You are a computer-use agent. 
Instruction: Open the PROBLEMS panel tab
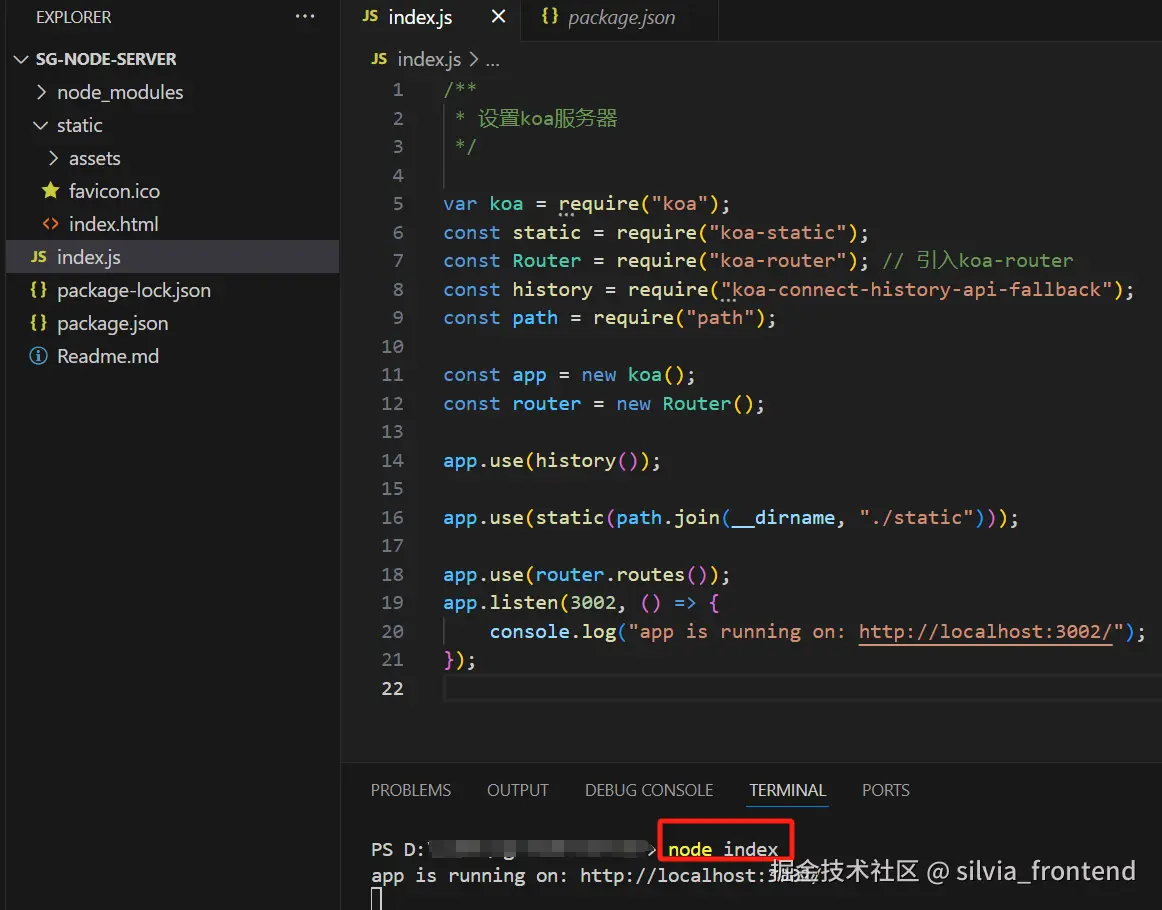411,790
